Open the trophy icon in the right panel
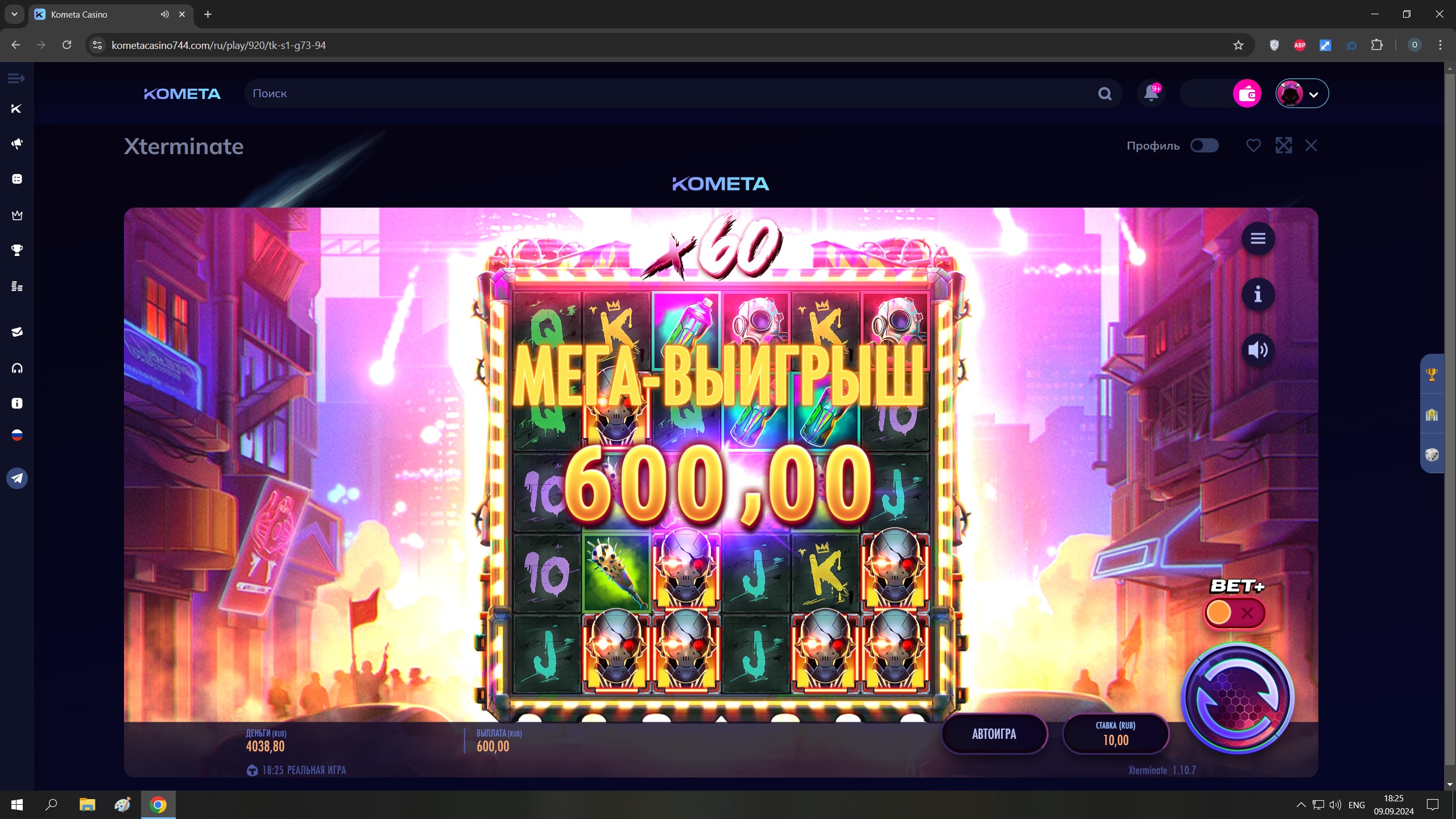 [1432, 374]
